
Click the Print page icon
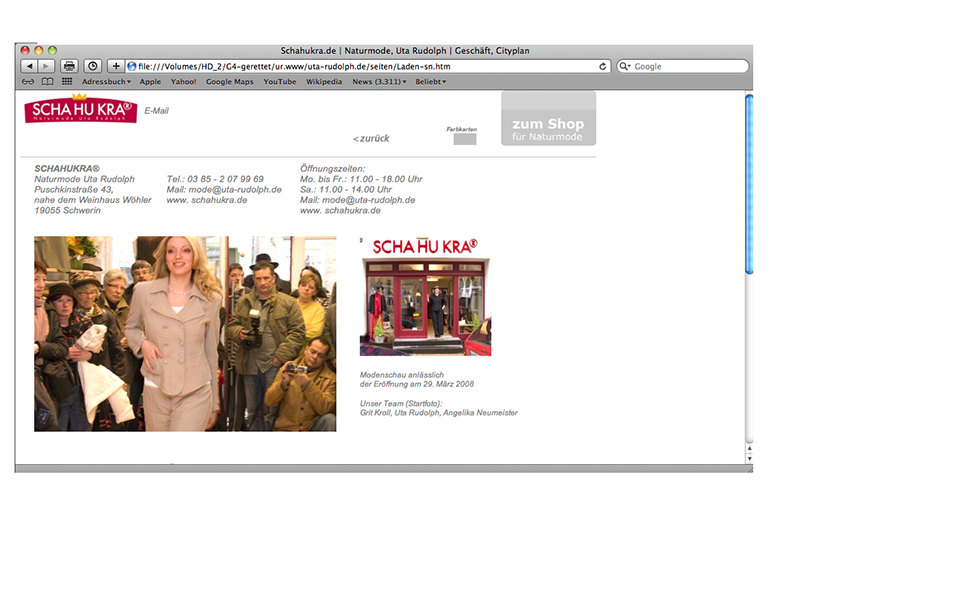pos(69,66)
